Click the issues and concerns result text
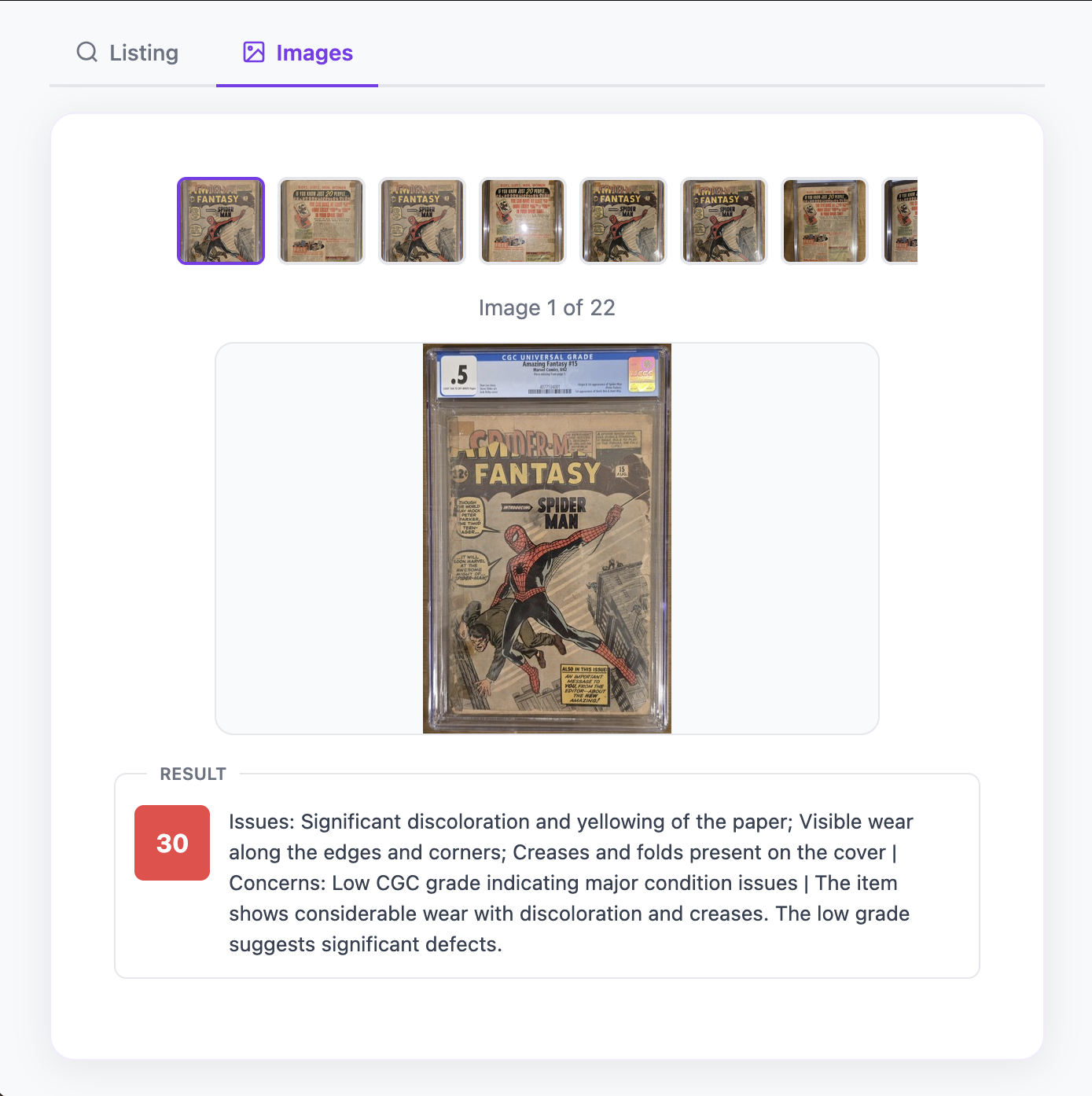This screenshot has height=1096, width=1092. [572, 883]
